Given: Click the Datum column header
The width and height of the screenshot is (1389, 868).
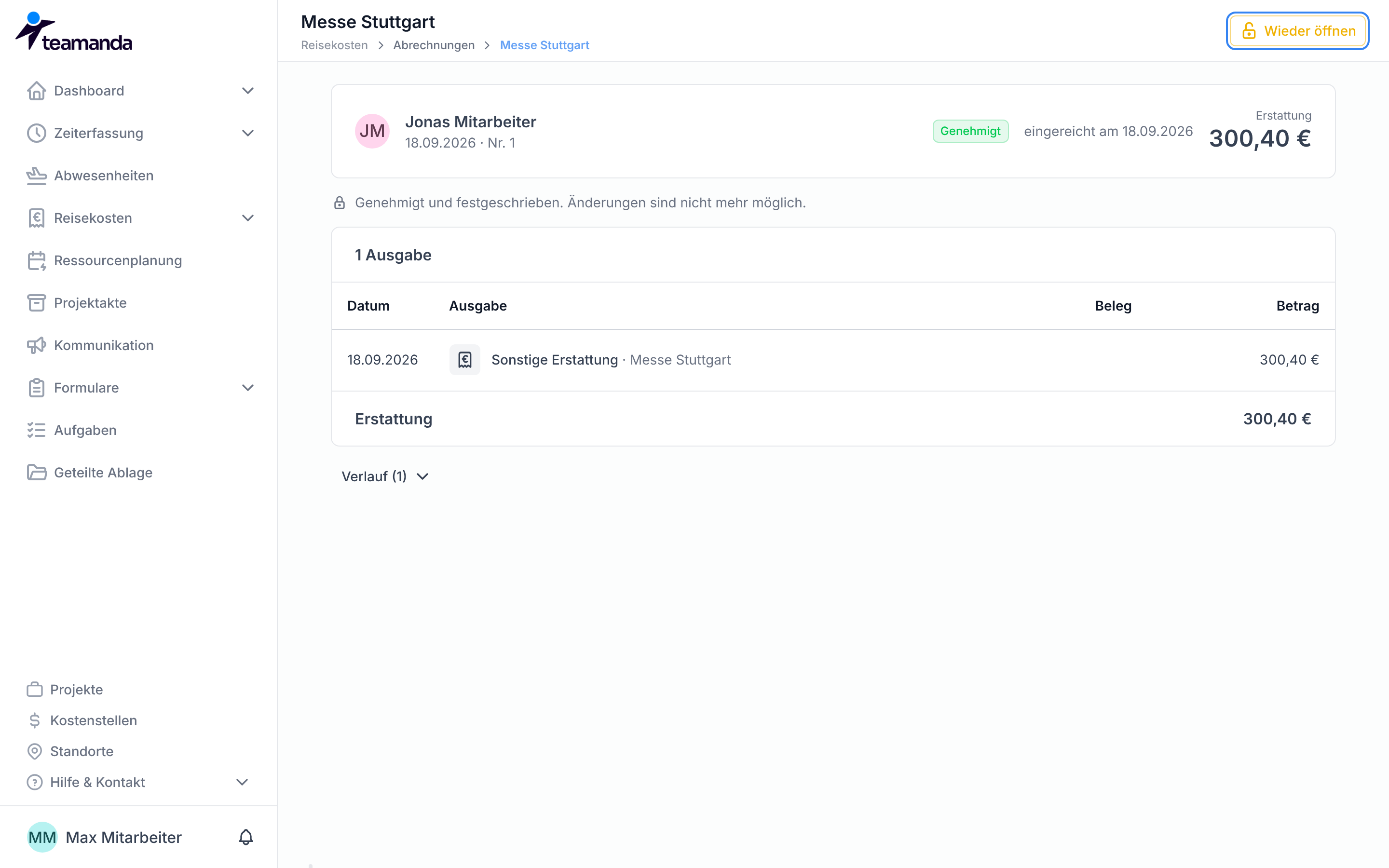Looking at the screenshot, I should pos(368,306).
